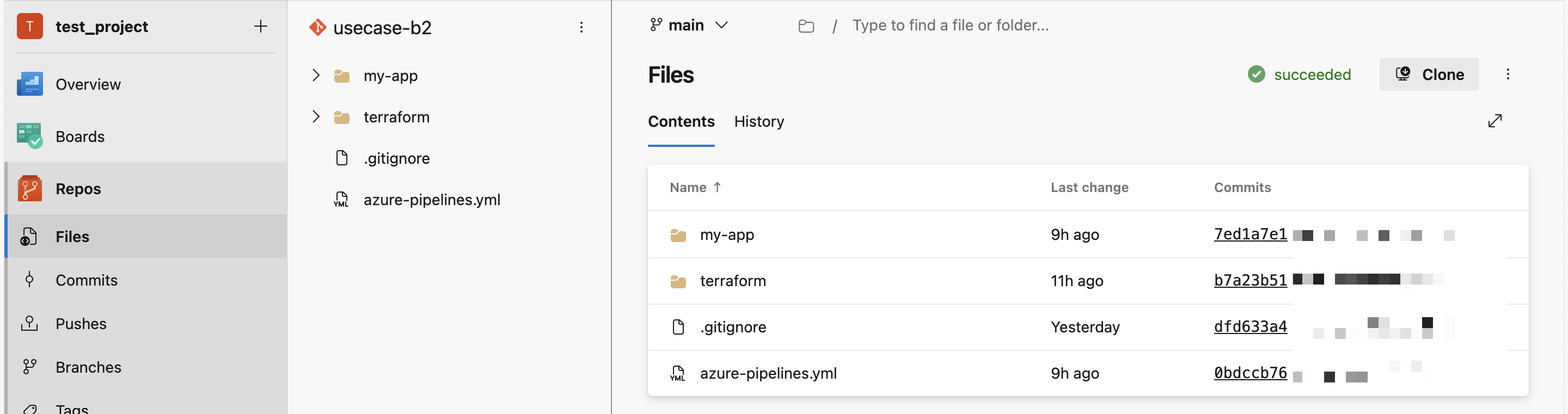Open commit 7ed1a7e1 link

click(x=1249, y=234)
